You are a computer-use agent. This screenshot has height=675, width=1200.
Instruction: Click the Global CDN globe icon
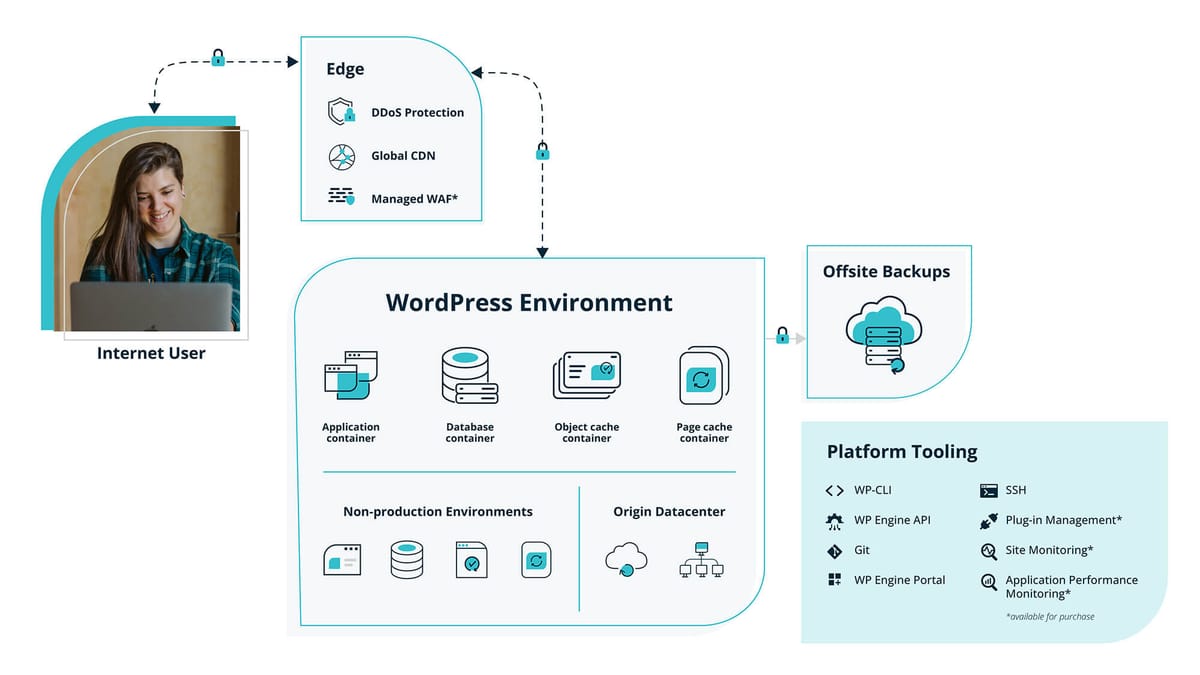(340, 156)
